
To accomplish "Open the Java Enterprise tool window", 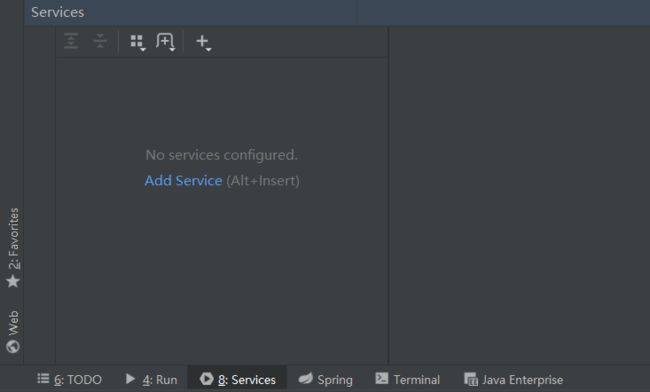I will [514, 379].
